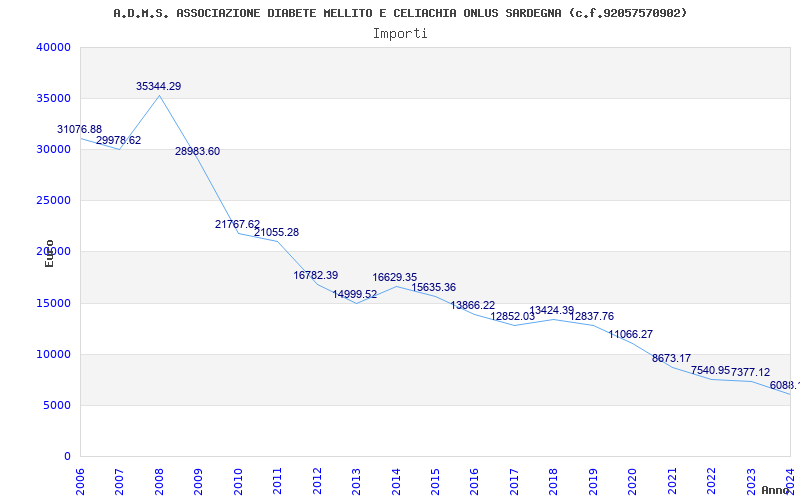This screenshot has height=500, width=800.
Task: Click the data label 14999.52
Action: (x=355, y=294)
